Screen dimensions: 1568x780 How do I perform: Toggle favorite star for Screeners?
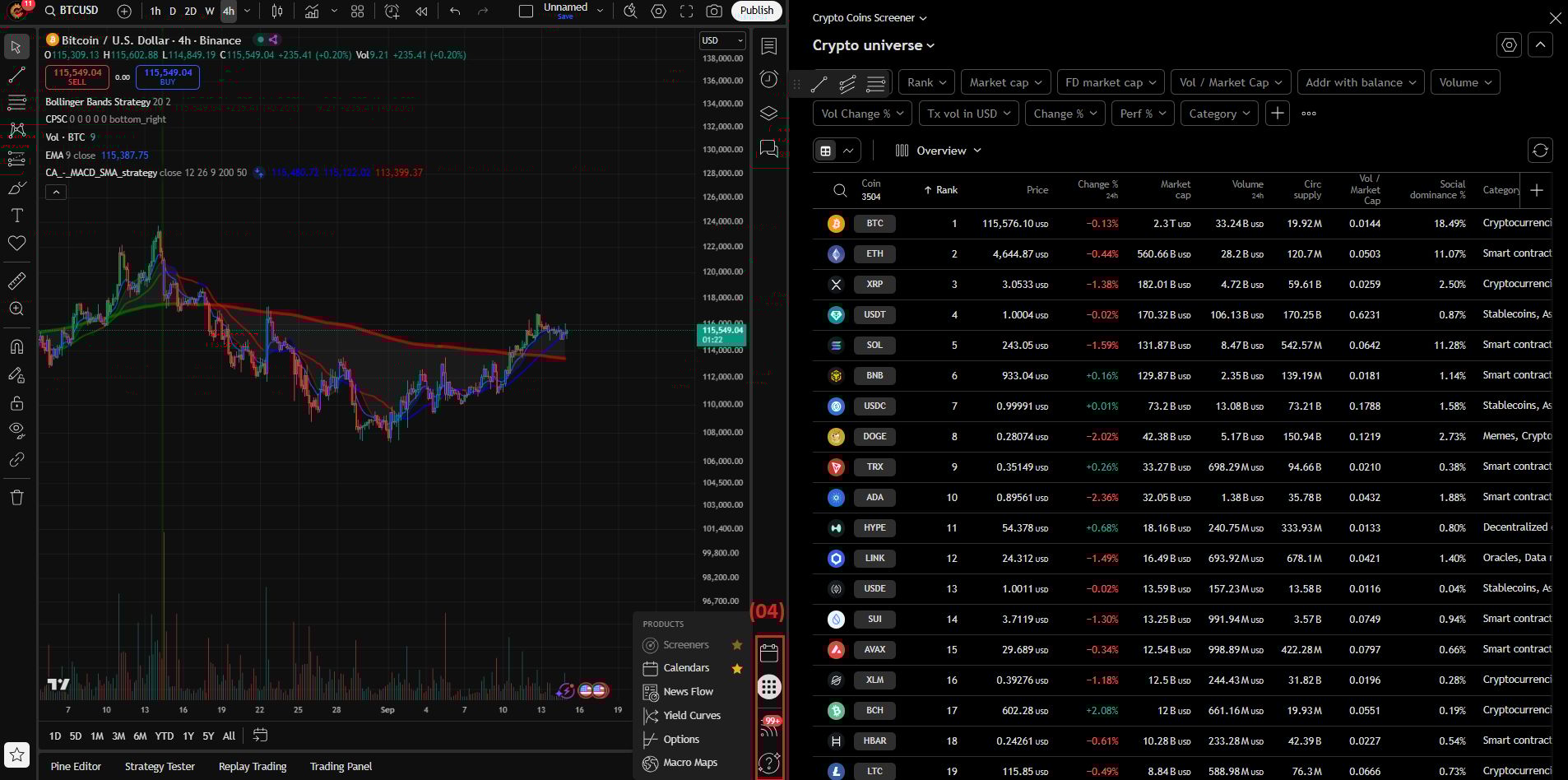coord(737,645)
